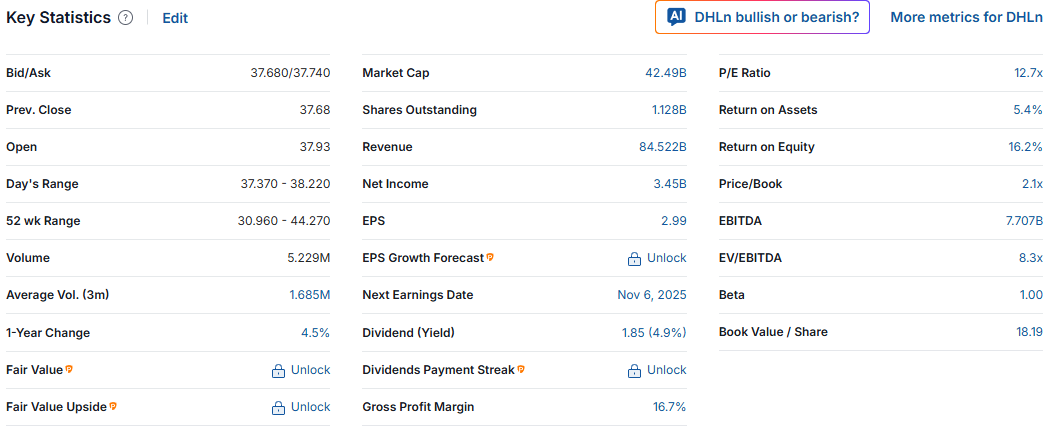
Task: Open the EBITDA value 7.707B
Action: coord(1024,221)
